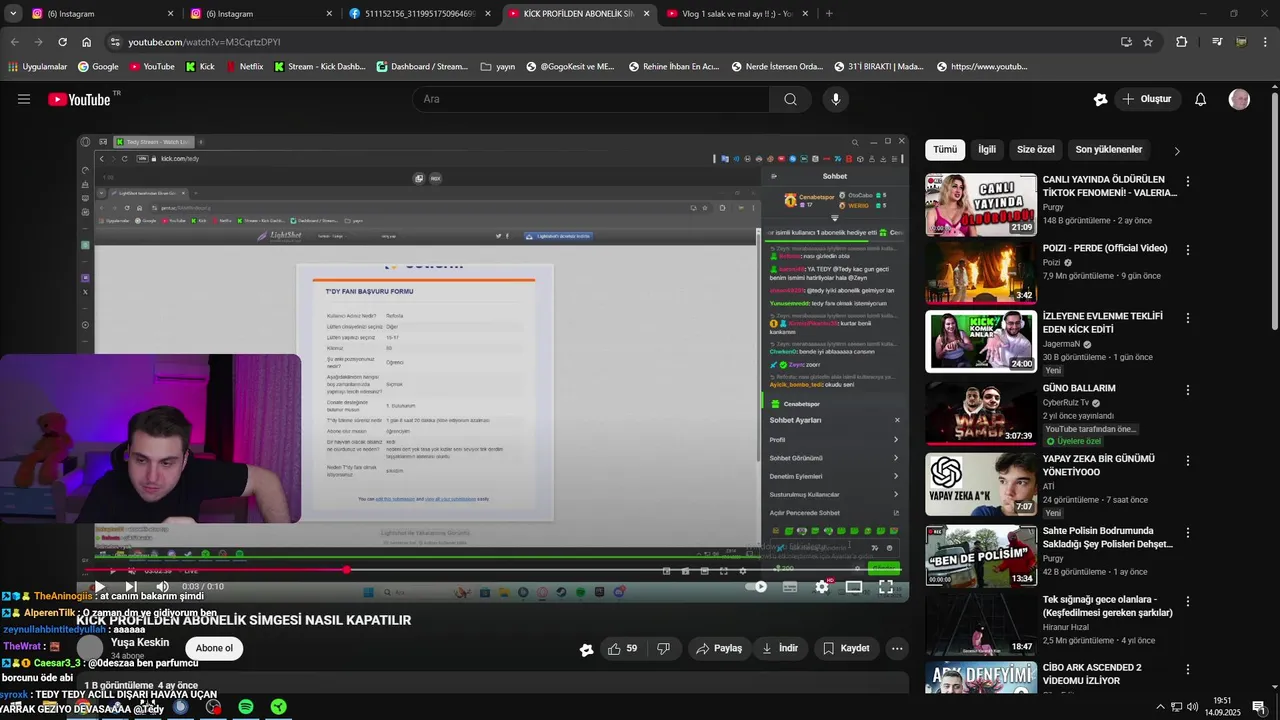1280x720 pixels.
Task: Switch to theater mode
Action: pyautogui.click(x=854, y=587)
